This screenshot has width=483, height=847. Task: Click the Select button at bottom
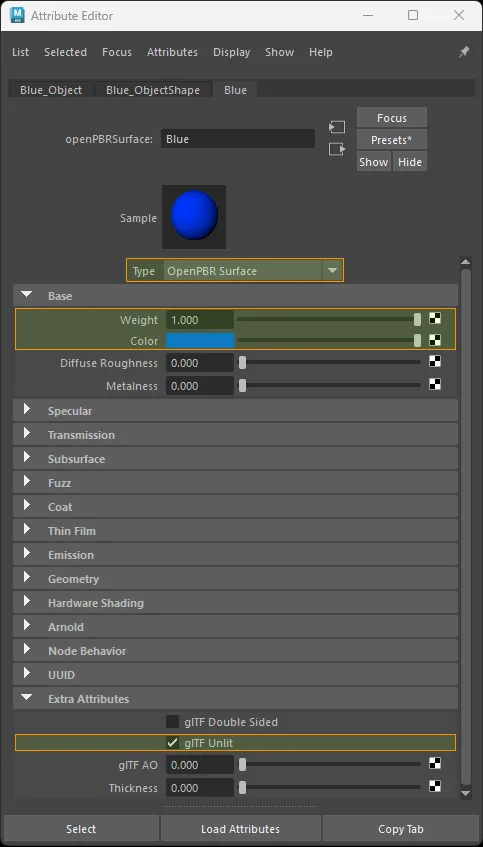(81, 829)
